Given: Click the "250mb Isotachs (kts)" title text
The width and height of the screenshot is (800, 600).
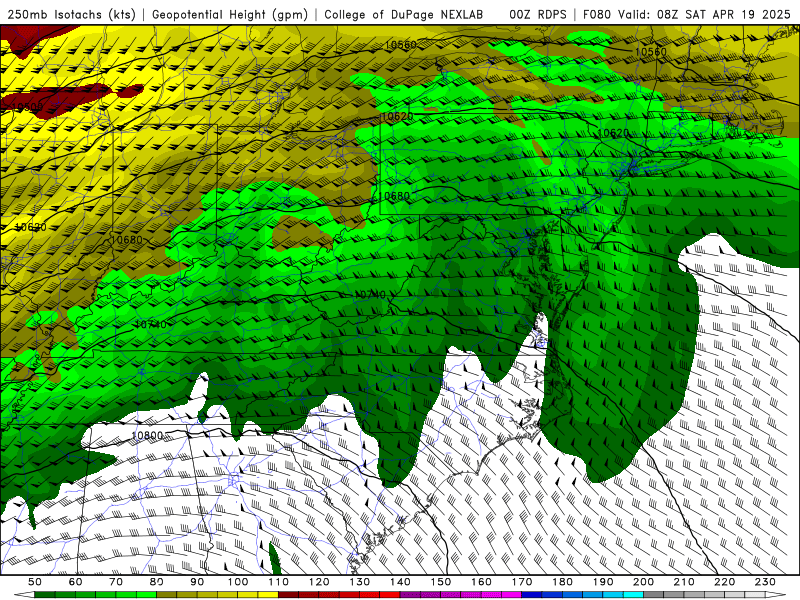Looking at the screenshot, I should 72,15.
